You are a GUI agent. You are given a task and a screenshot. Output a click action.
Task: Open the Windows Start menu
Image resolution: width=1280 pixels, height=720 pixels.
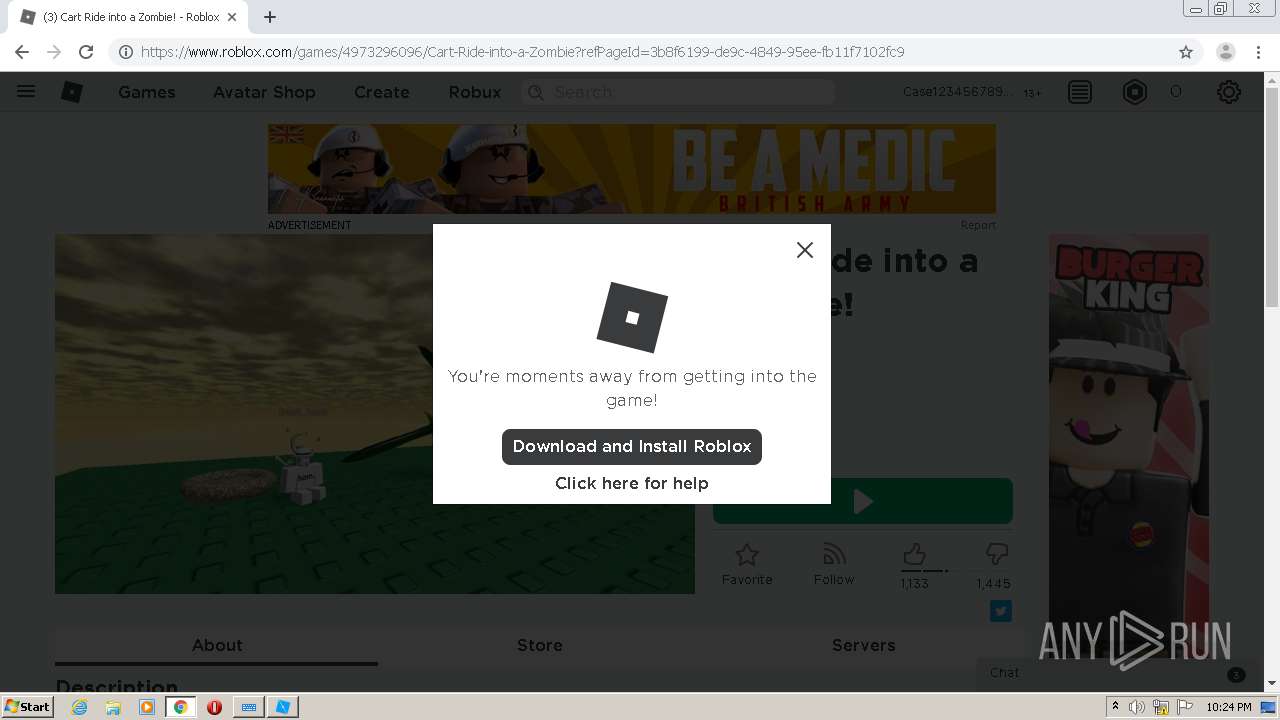pyautogui.click(x=28, y=707)
